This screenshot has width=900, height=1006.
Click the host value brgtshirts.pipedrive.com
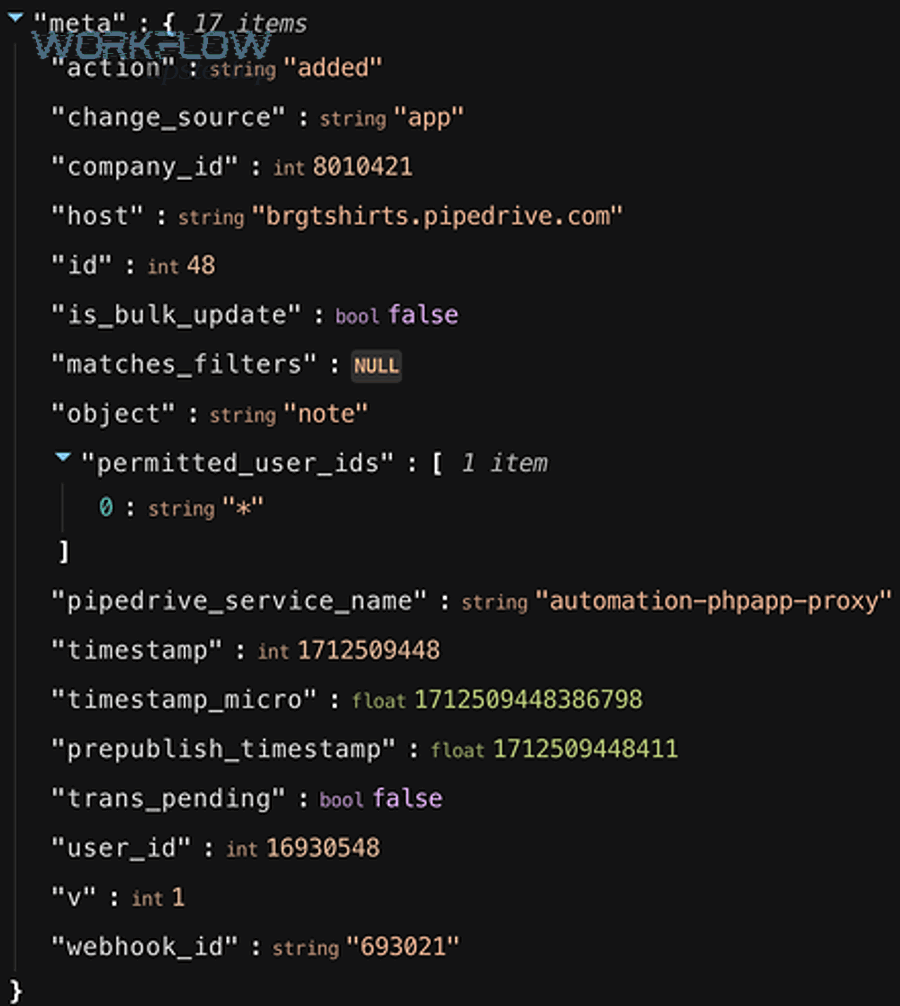tap(437, 216)
